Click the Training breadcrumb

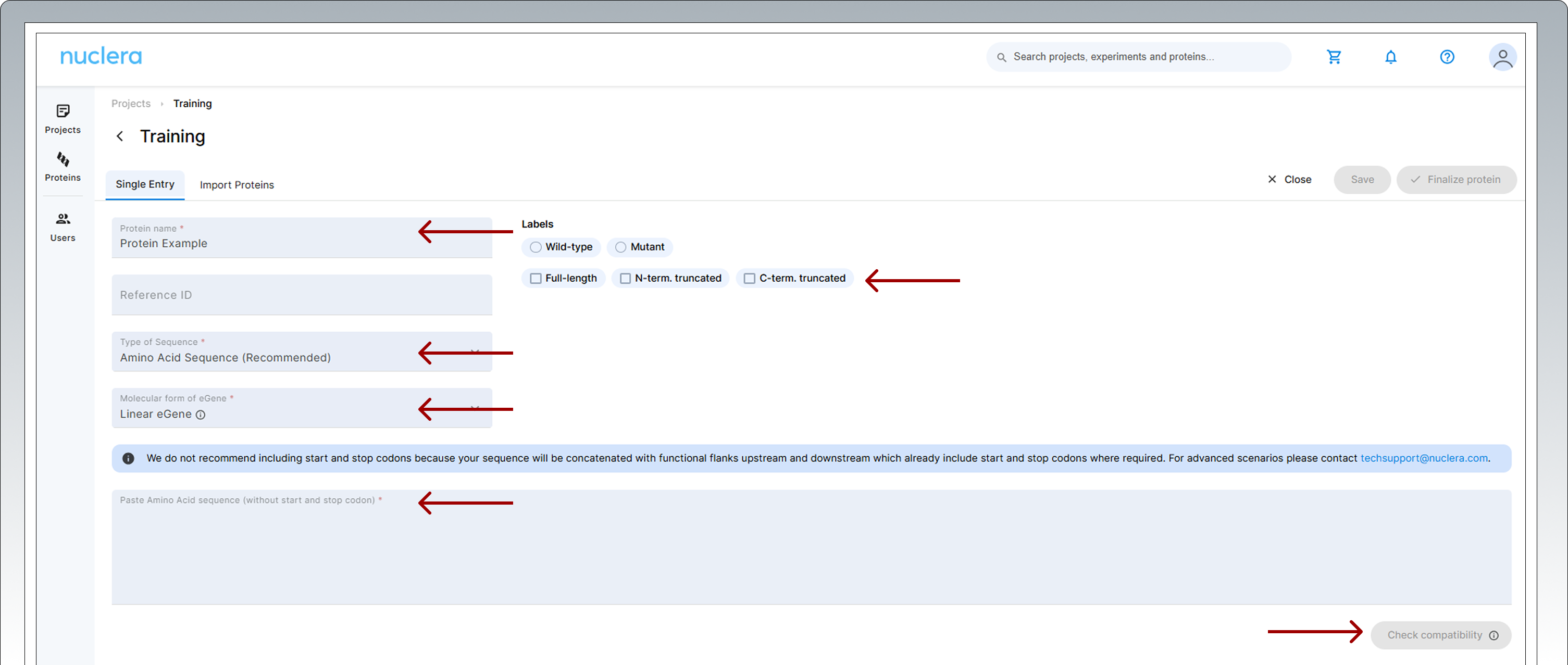pyautogui.click(x=192, y=104)
